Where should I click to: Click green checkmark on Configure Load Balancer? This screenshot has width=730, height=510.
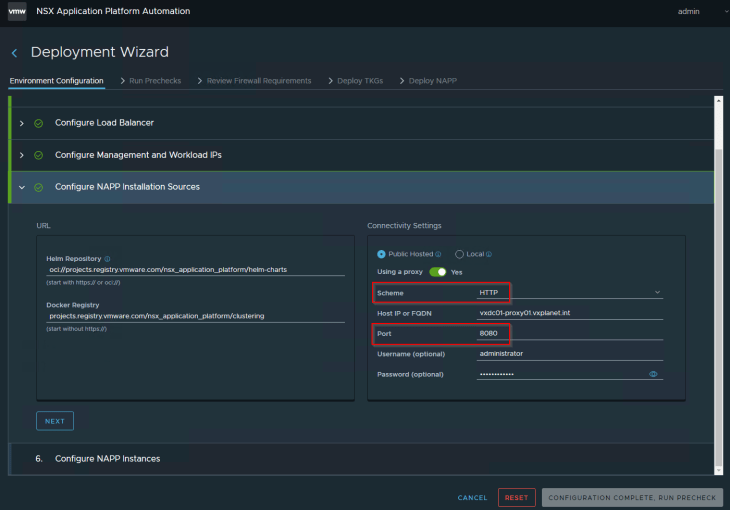38,123
